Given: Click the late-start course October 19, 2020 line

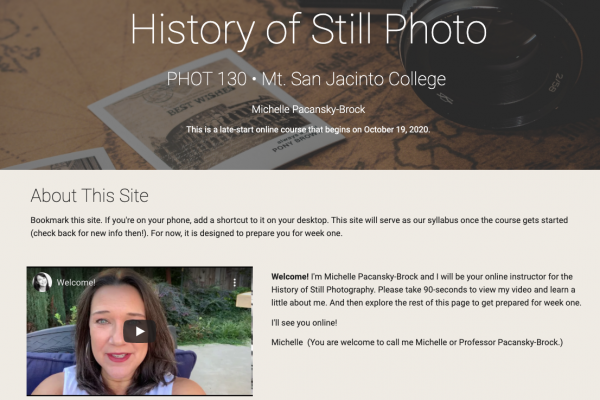Looking at the screenshot, I should click(x=308, y=130).
